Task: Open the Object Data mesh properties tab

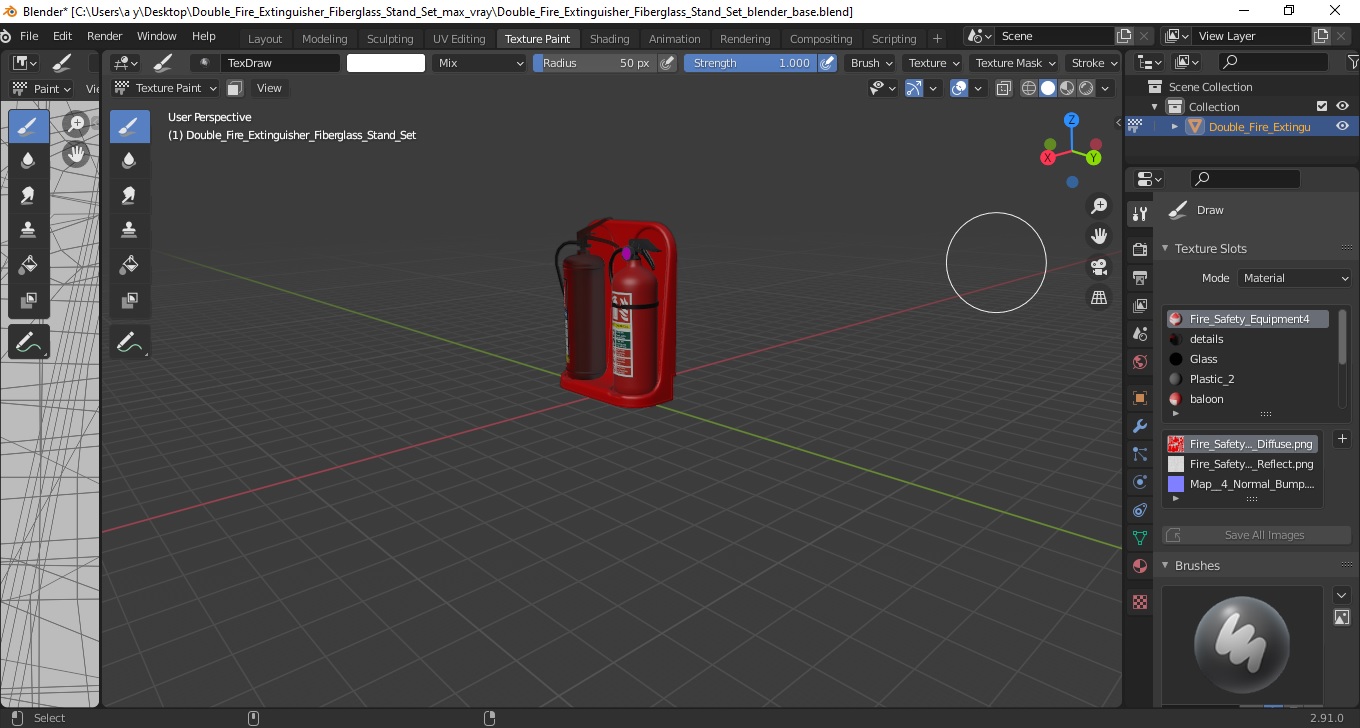Action: click(x=1139, y=538)
